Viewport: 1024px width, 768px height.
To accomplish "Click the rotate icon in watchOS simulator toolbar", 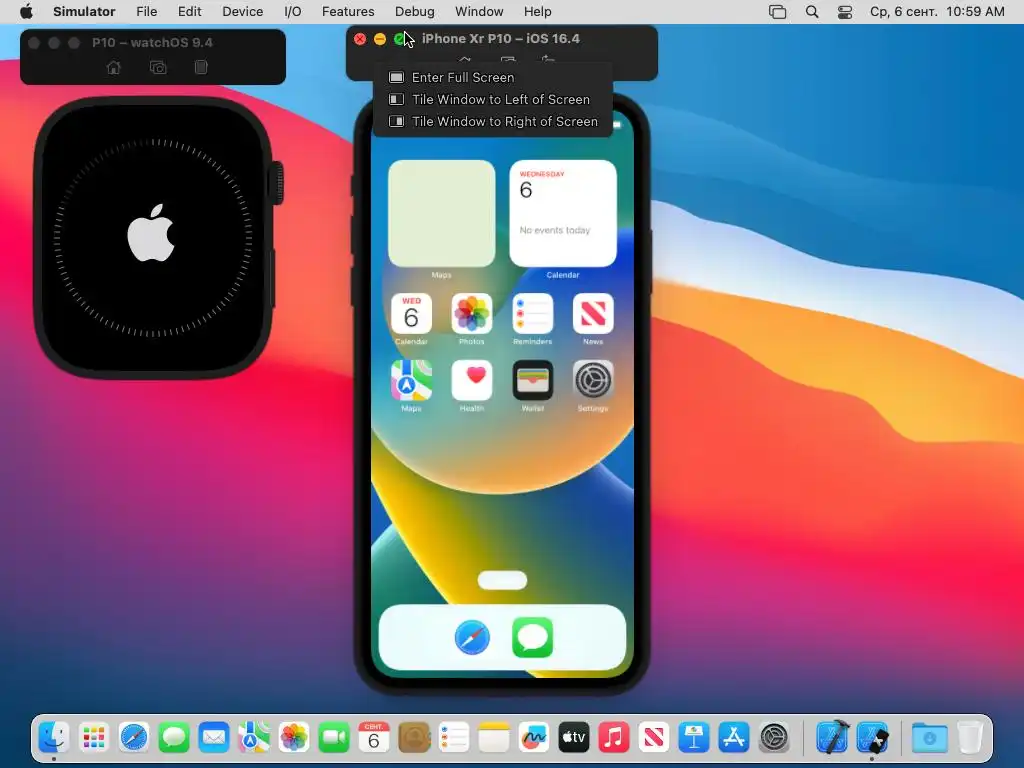I will point(201,67).
